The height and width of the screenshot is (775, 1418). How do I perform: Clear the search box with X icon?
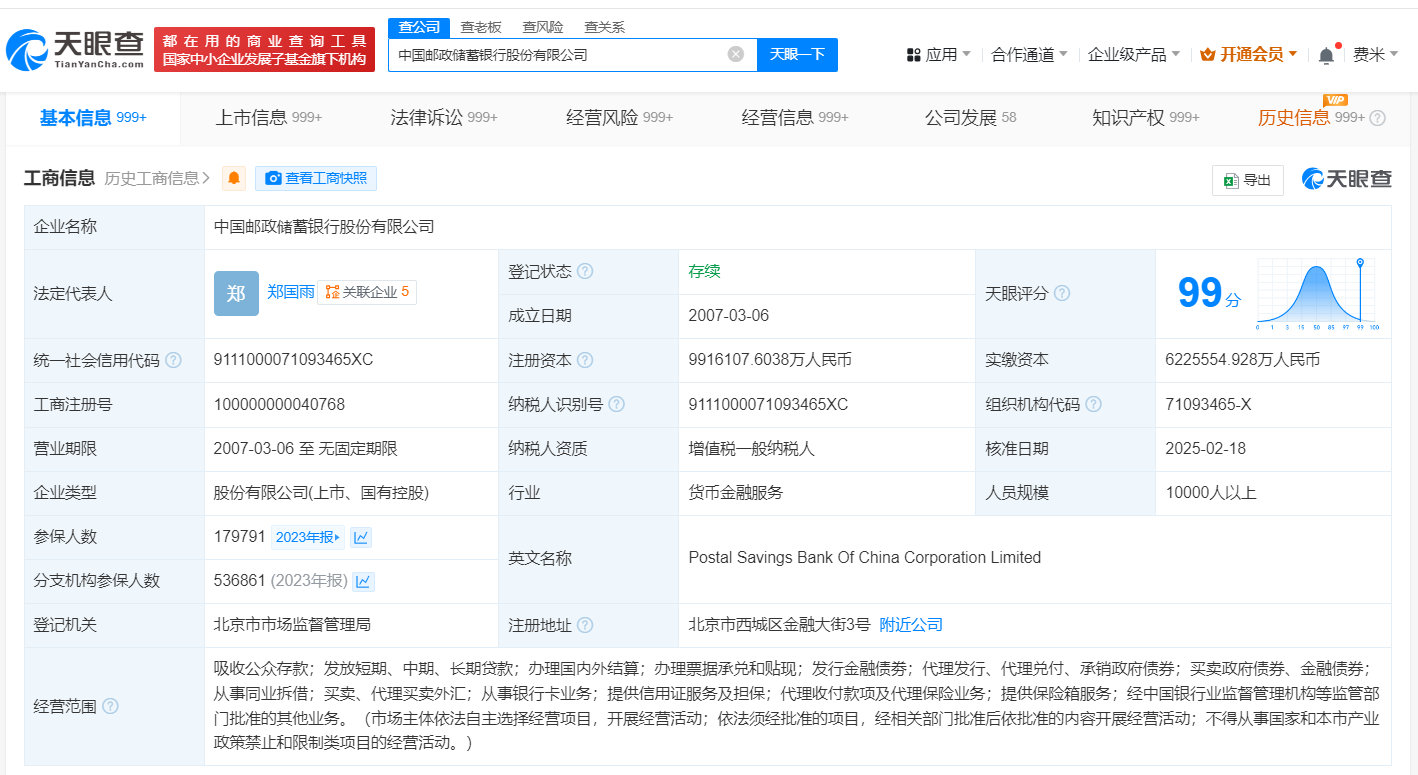tap(736, 54)
